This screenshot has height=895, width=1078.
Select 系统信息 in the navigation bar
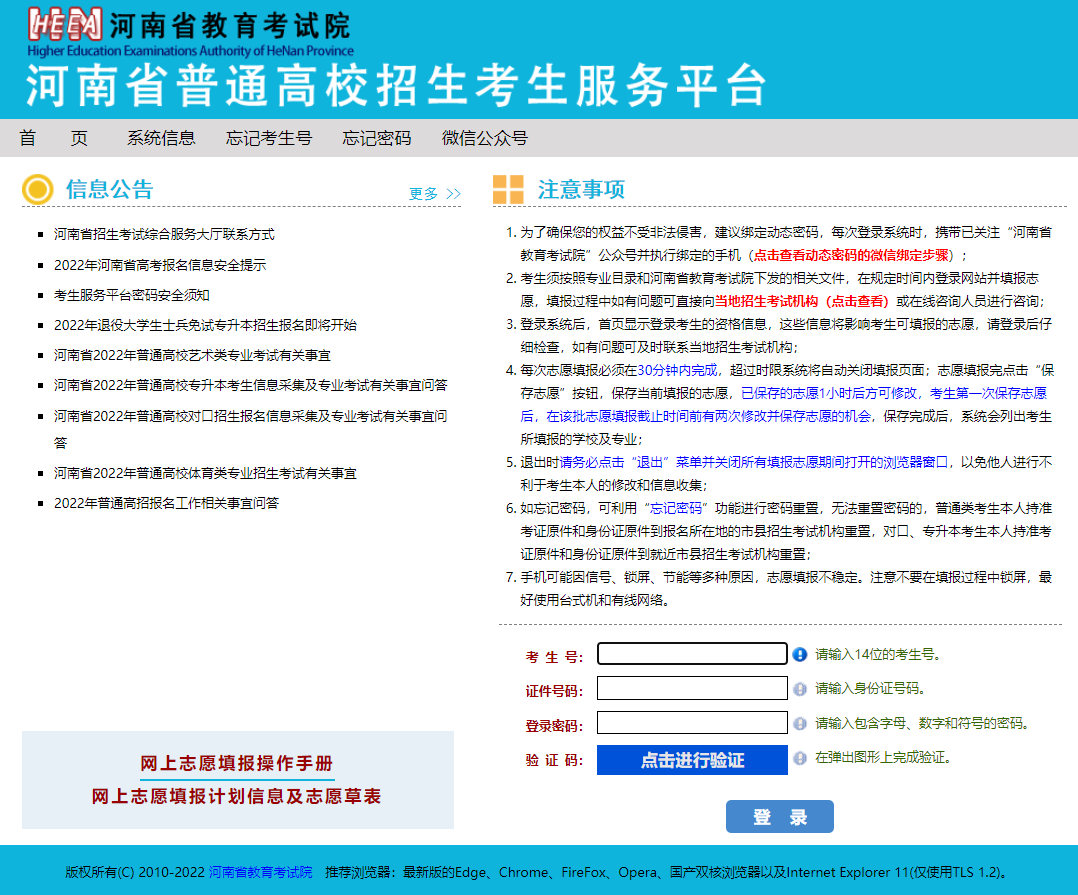point(162,138)
